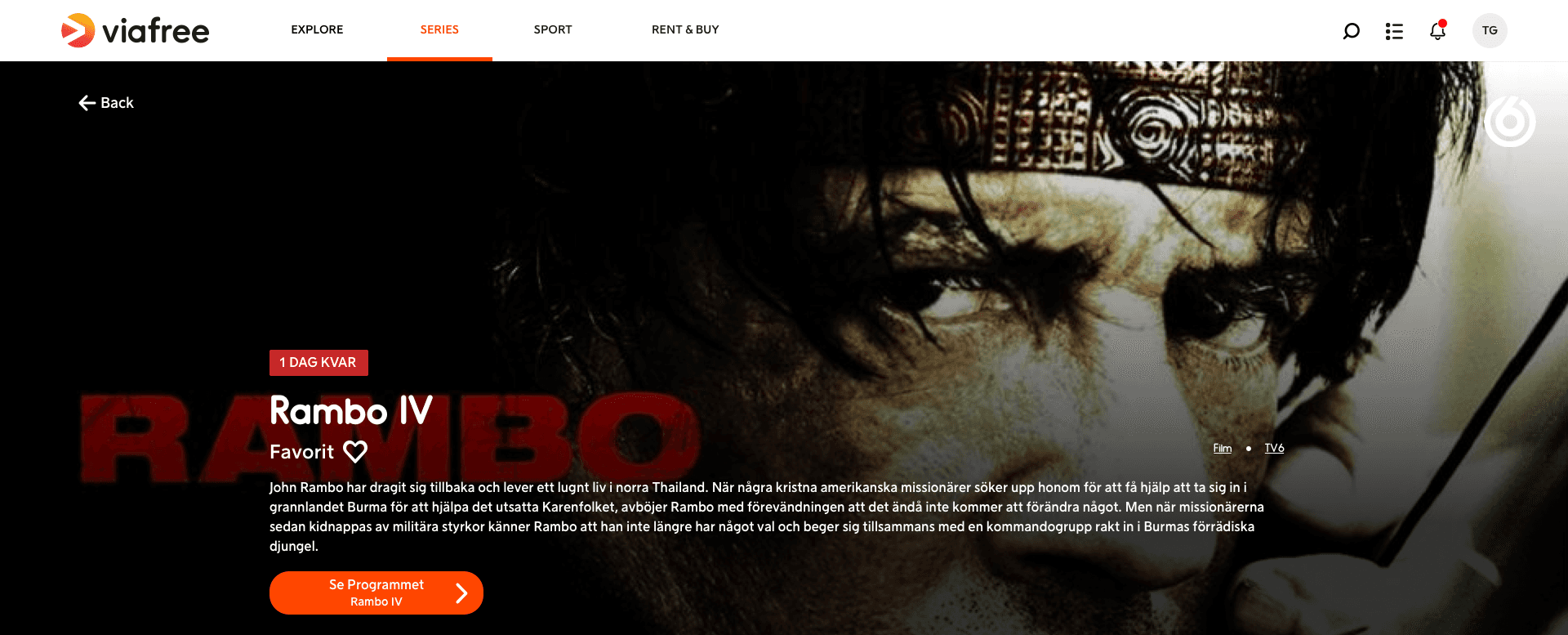This screenshot has width=1568, height=635.
Task: Click the Se Programmet Rambo IV button
Action: point(376,593)
